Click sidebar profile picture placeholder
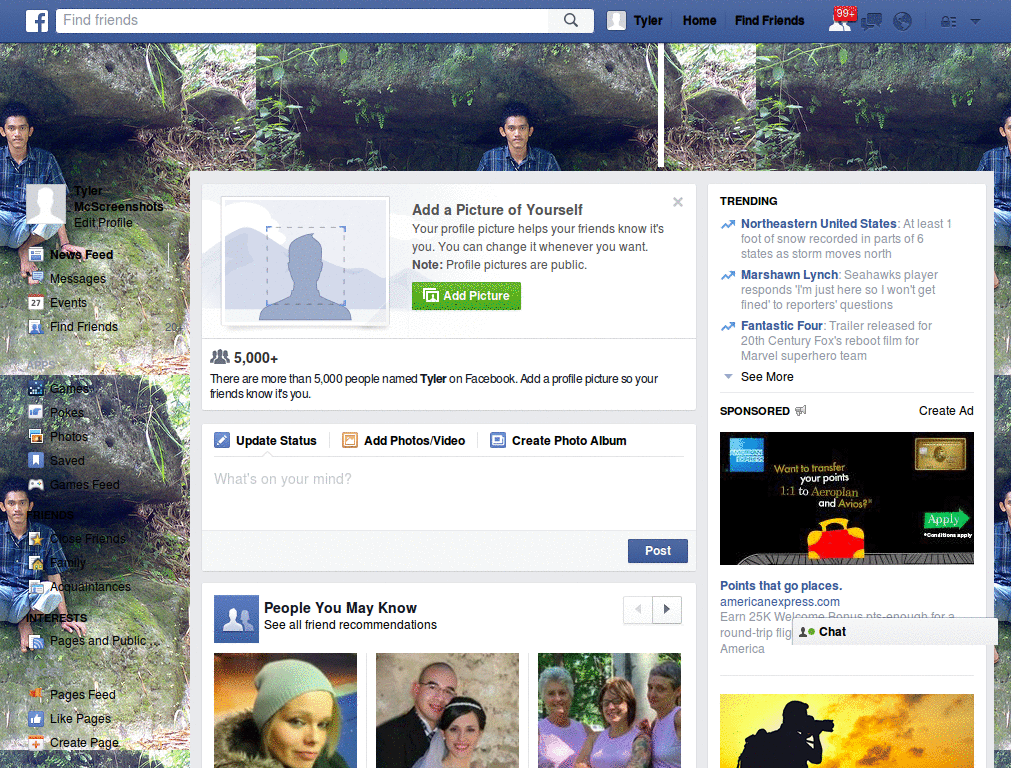Image resolution: width=1024 pixels, height=768 pixels. click(46, 204)
